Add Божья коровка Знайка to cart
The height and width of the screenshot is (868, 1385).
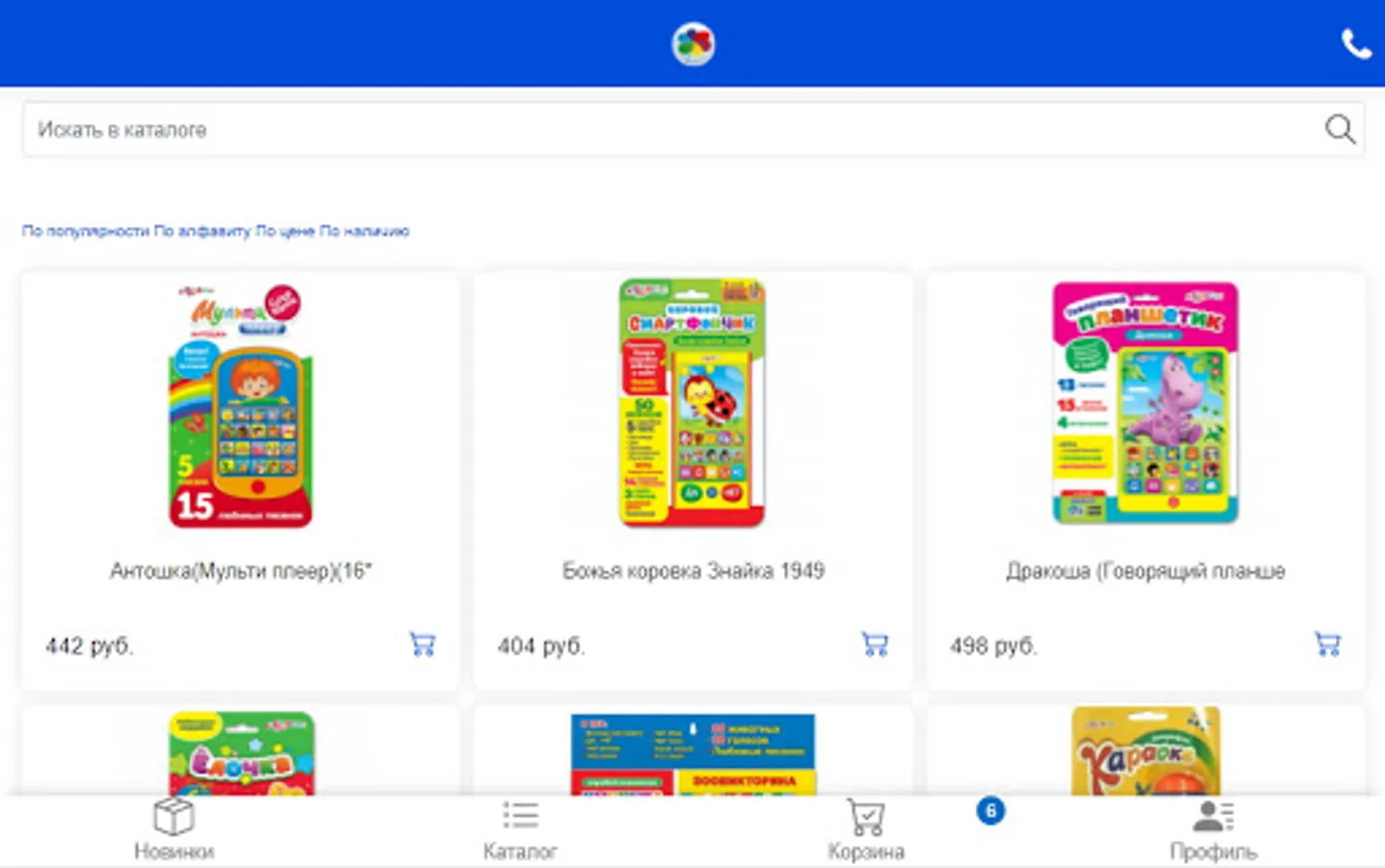tap(875, 644)
